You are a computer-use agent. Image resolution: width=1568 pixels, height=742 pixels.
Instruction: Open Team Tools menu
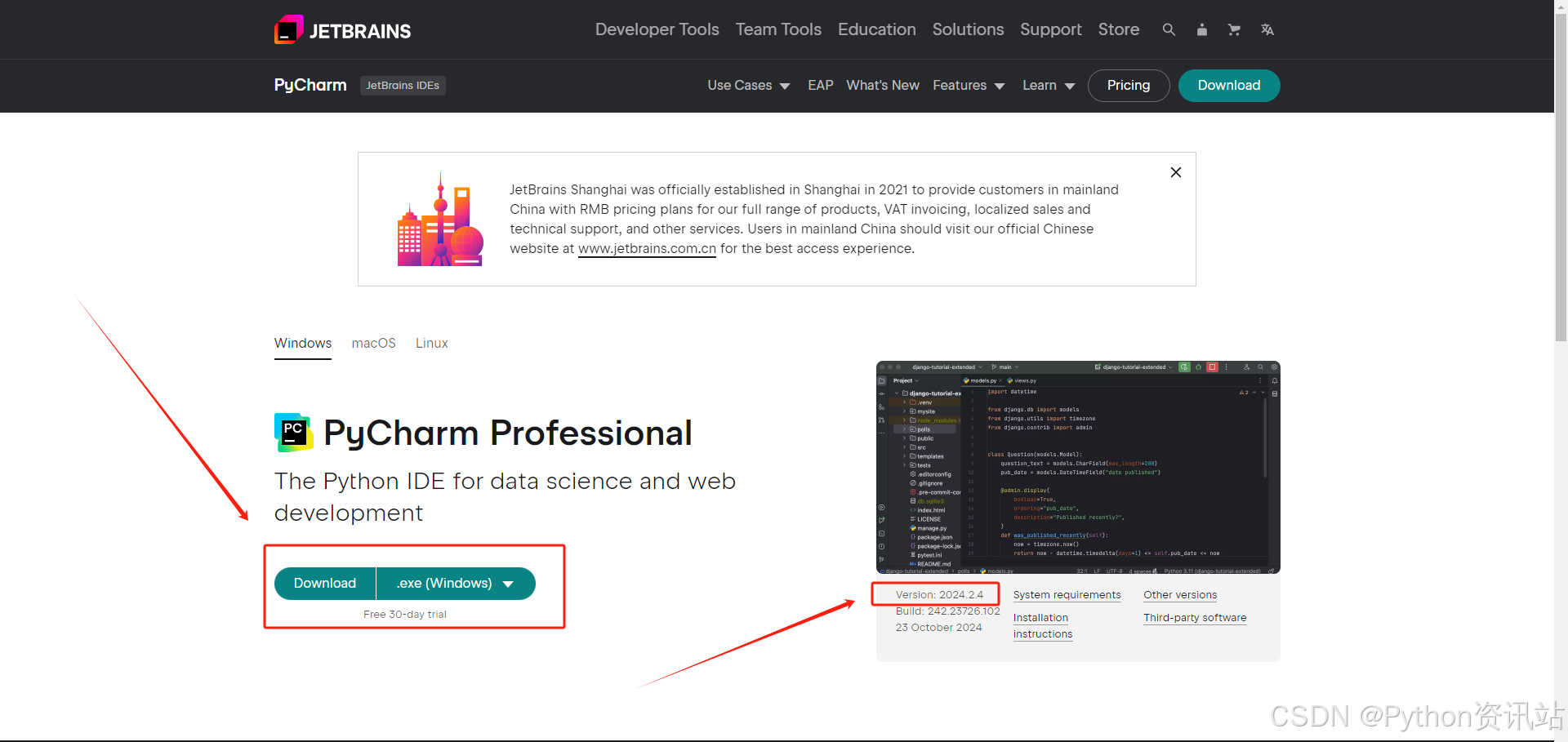pos(778,29)
